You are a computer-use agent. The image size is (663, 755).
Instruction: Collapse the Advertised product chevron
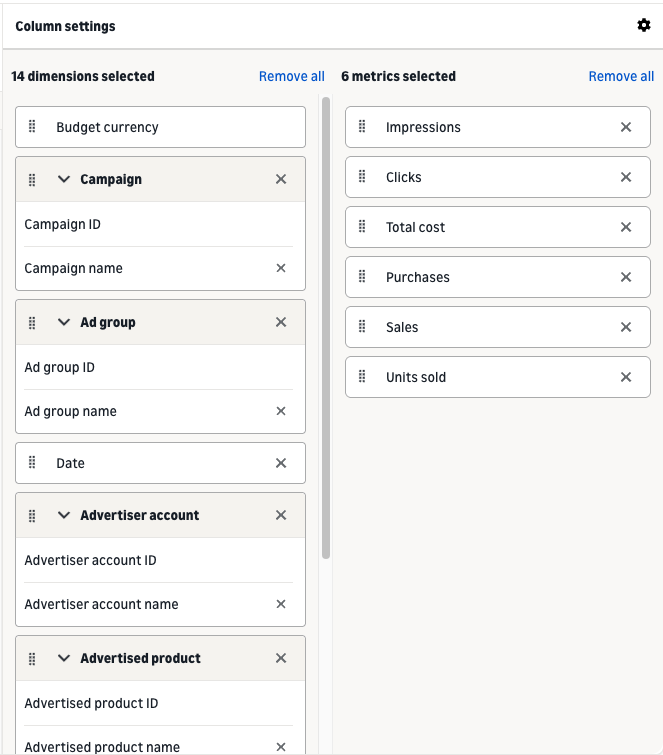pyautogui.click(x=64, y=658)
